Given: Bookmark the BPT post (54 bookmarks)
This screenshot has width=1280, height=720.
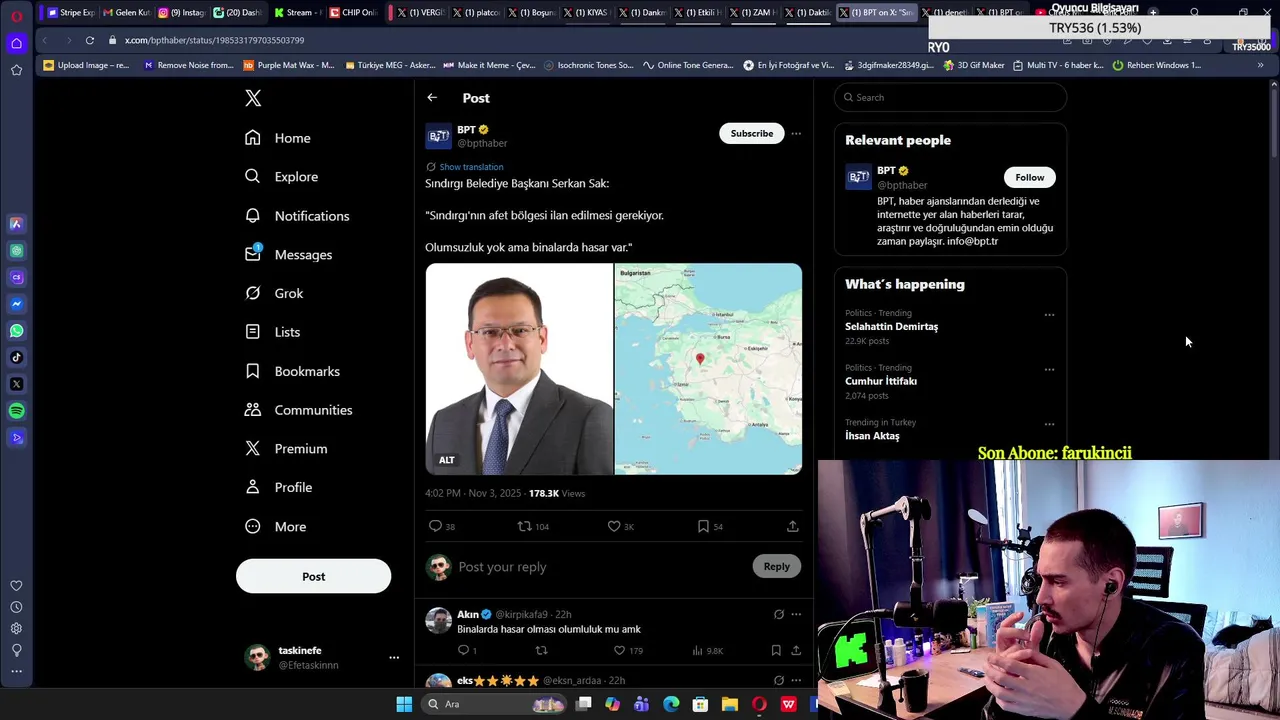Looking at the screenshot, I should click(x=703, y=526).
